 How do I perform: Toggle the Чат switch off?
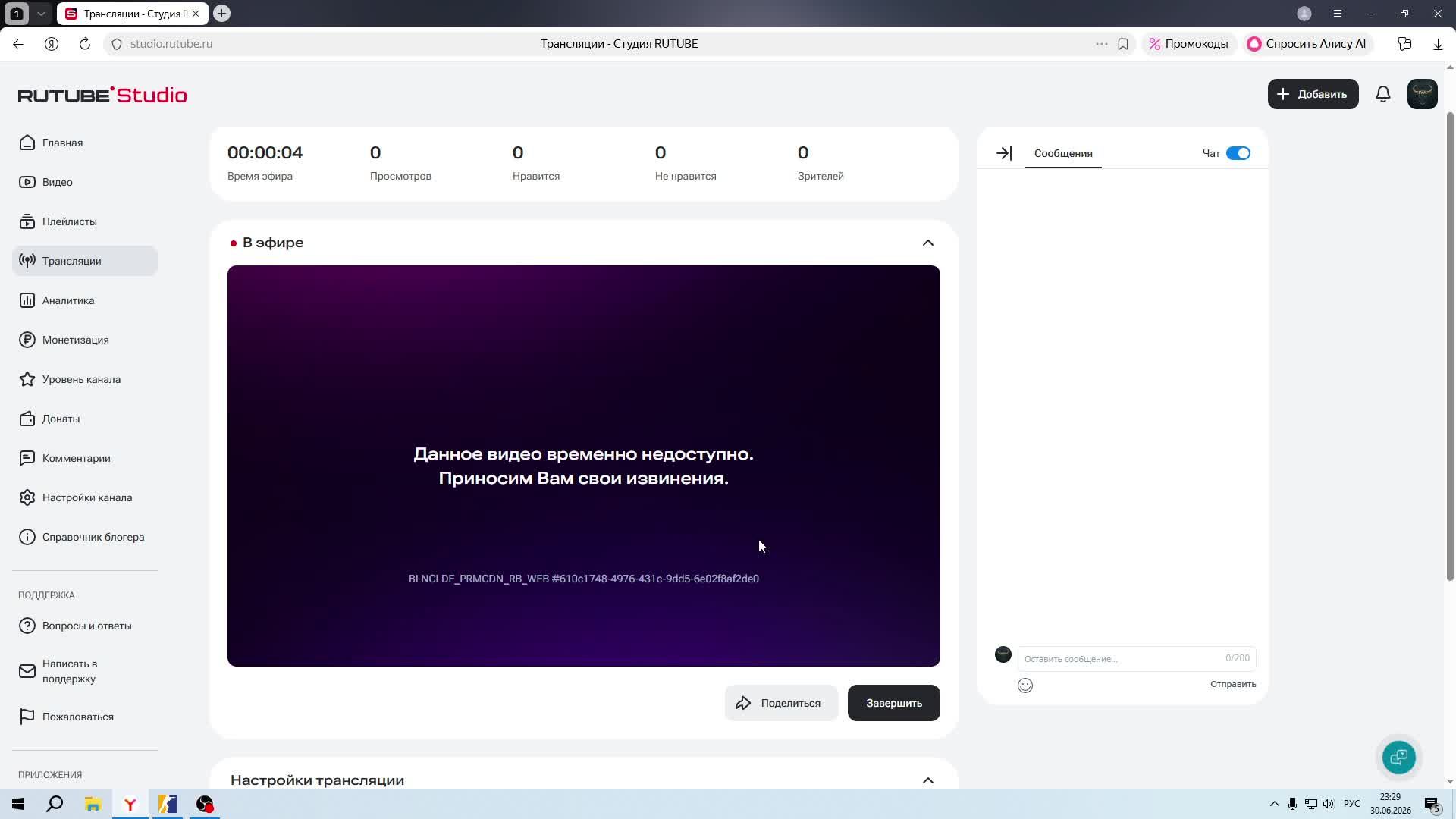(1238, 153)
